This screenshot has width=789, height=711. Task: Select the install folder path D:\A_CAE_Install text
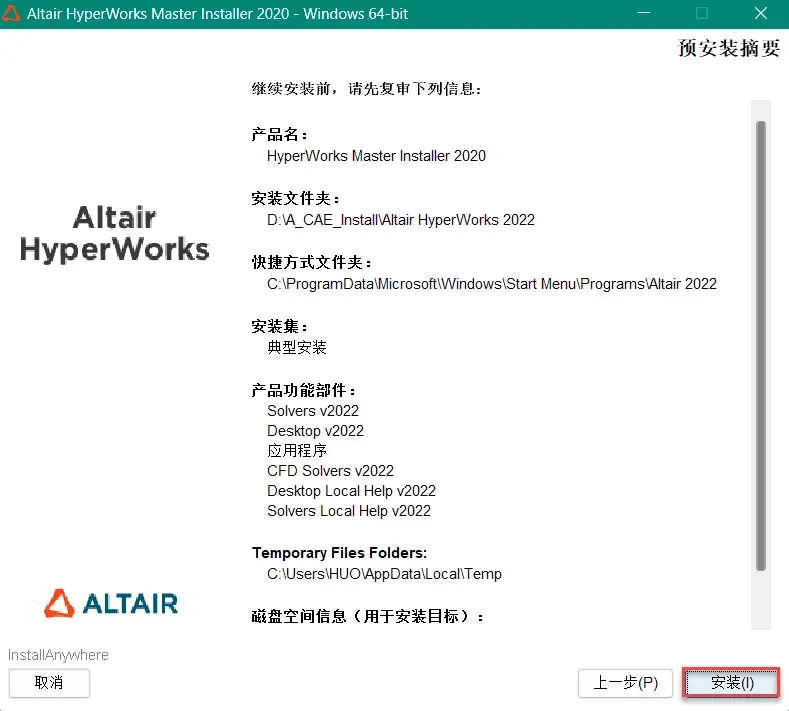pos(401,220)
